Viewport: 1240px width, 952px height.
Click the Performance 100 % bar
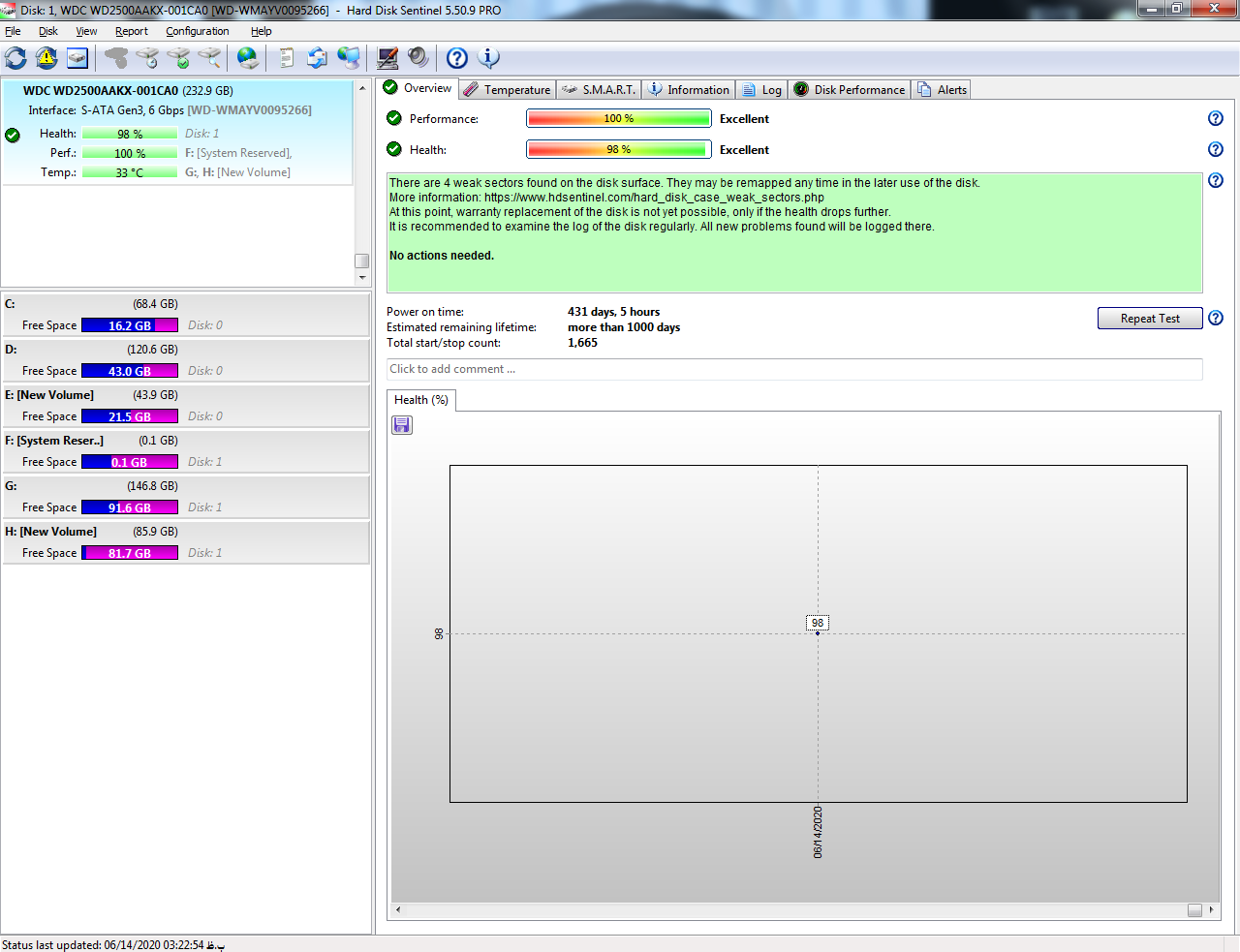[x=618, y=118]
